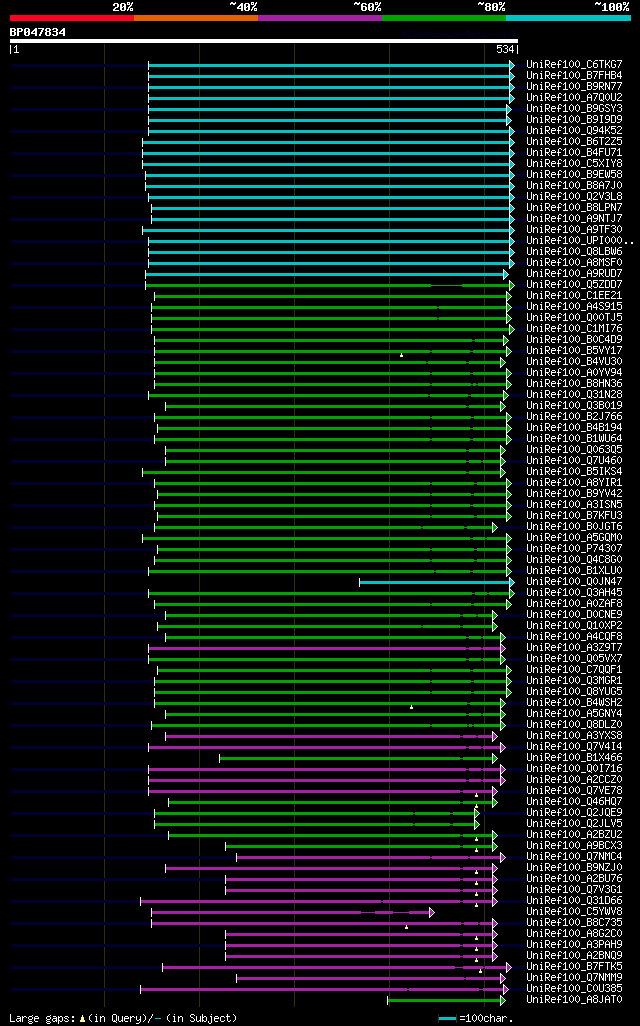Click the orange ~40% identity legend segment
Viewport: 640px width, 1026px height.
point(196,18)
